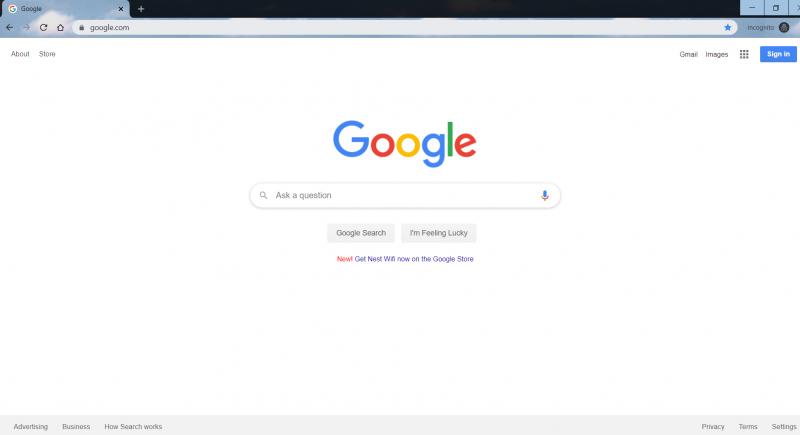800x435 pixels.
Task: Click the Google Search button
Action: coord(361,233)
